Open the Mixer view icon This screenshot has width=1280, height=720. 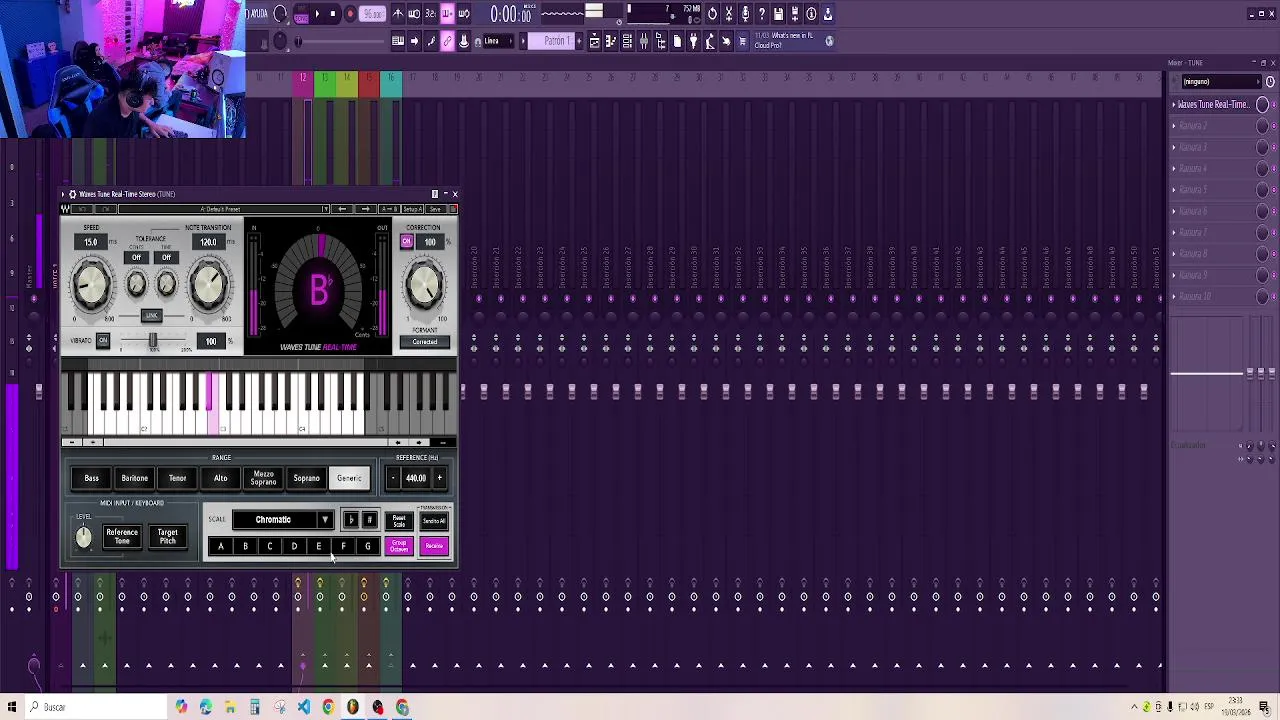coord(643,41)
